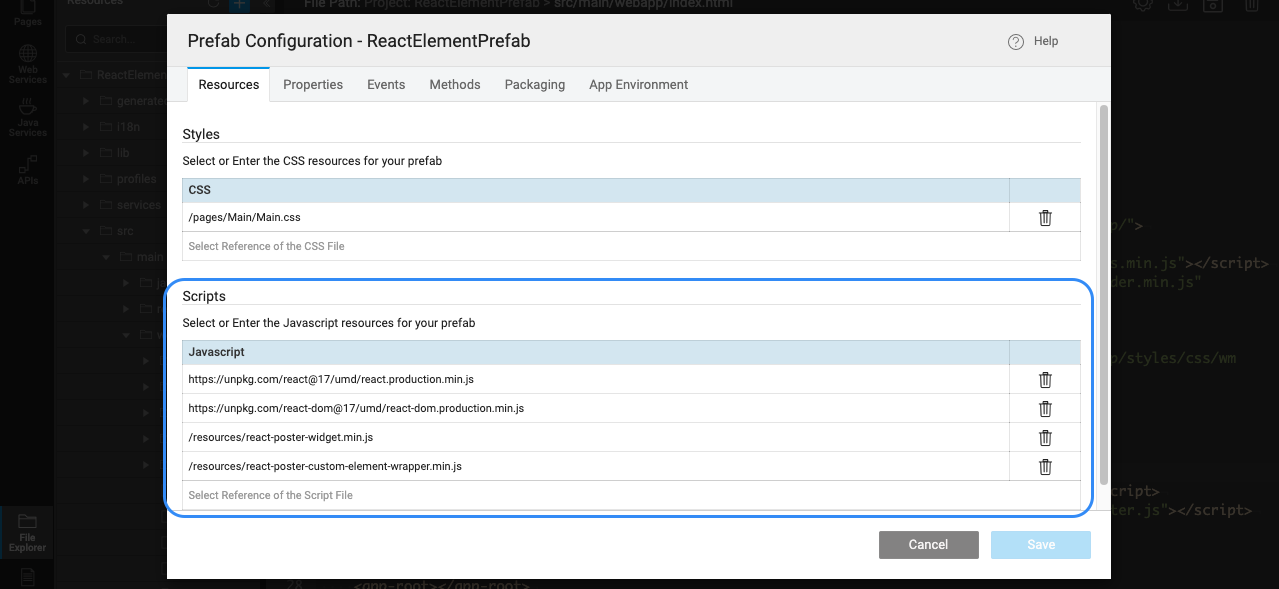
Task: Click the Cancel button
Action: [x=928, y=545]
